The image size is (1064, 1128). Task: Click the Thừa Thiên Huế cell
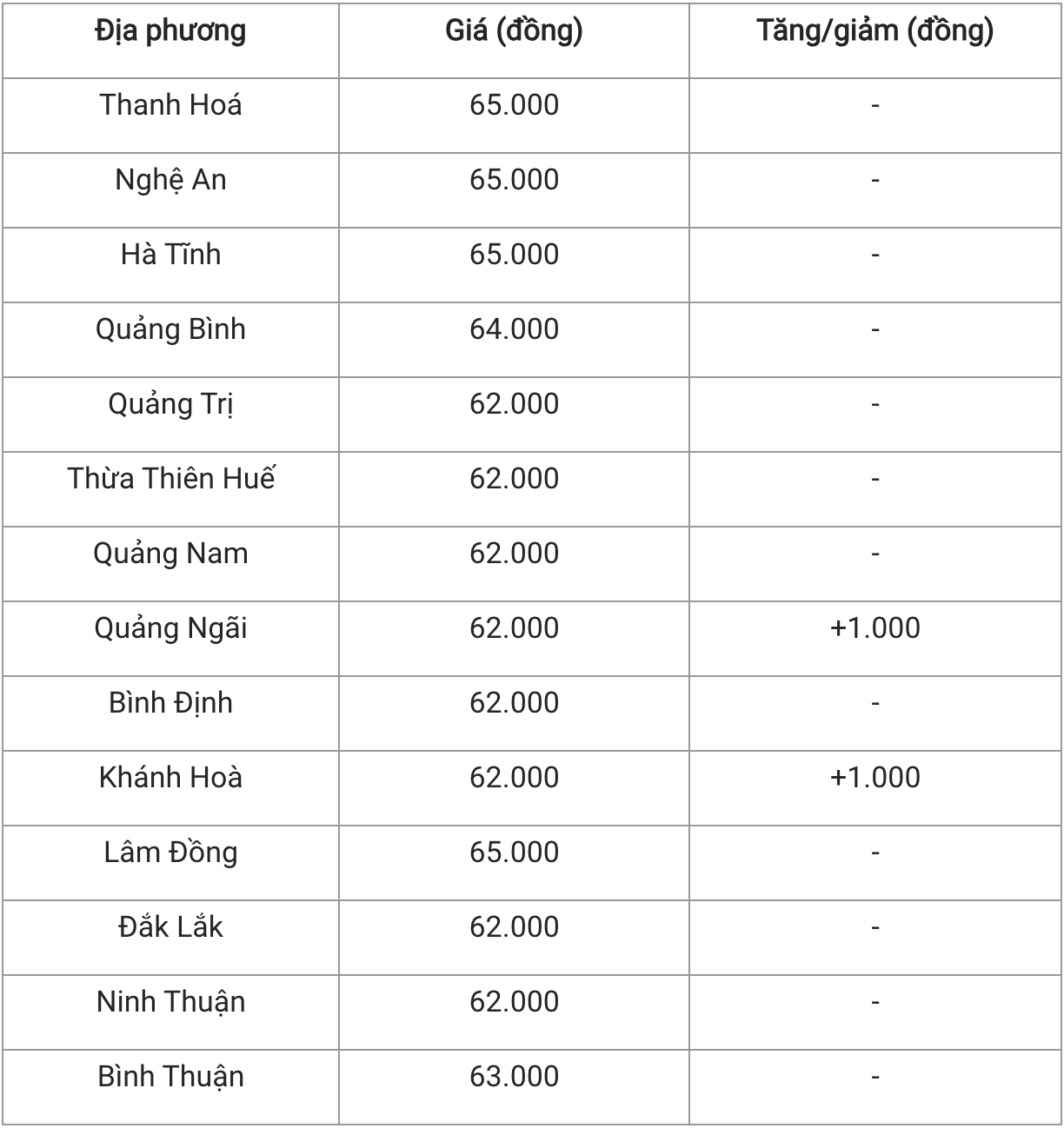click(171, 479)
